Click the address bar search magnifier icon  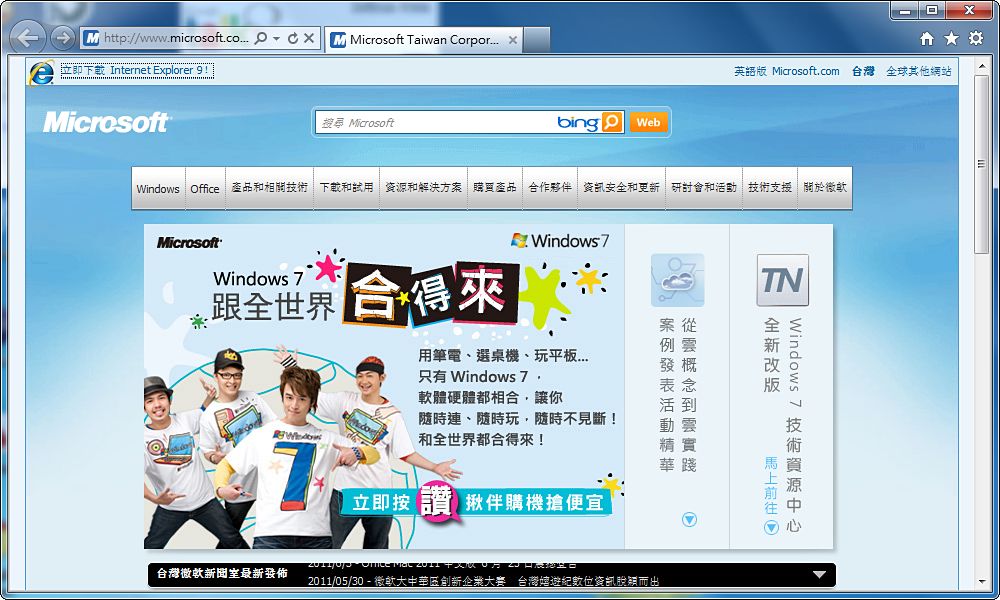(x=260, y=38)
